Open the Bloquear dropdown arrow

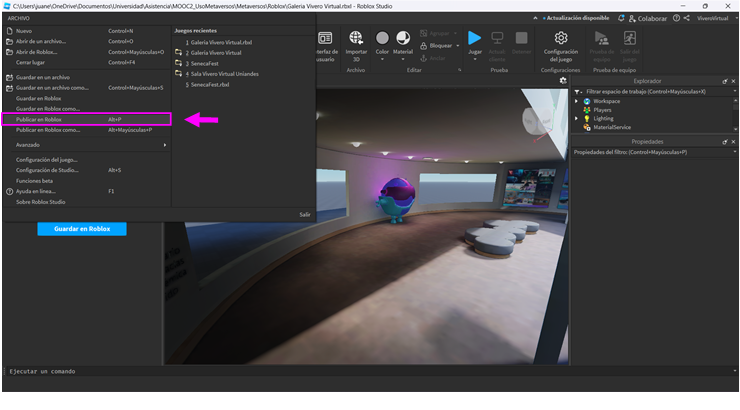pos(457,46)
